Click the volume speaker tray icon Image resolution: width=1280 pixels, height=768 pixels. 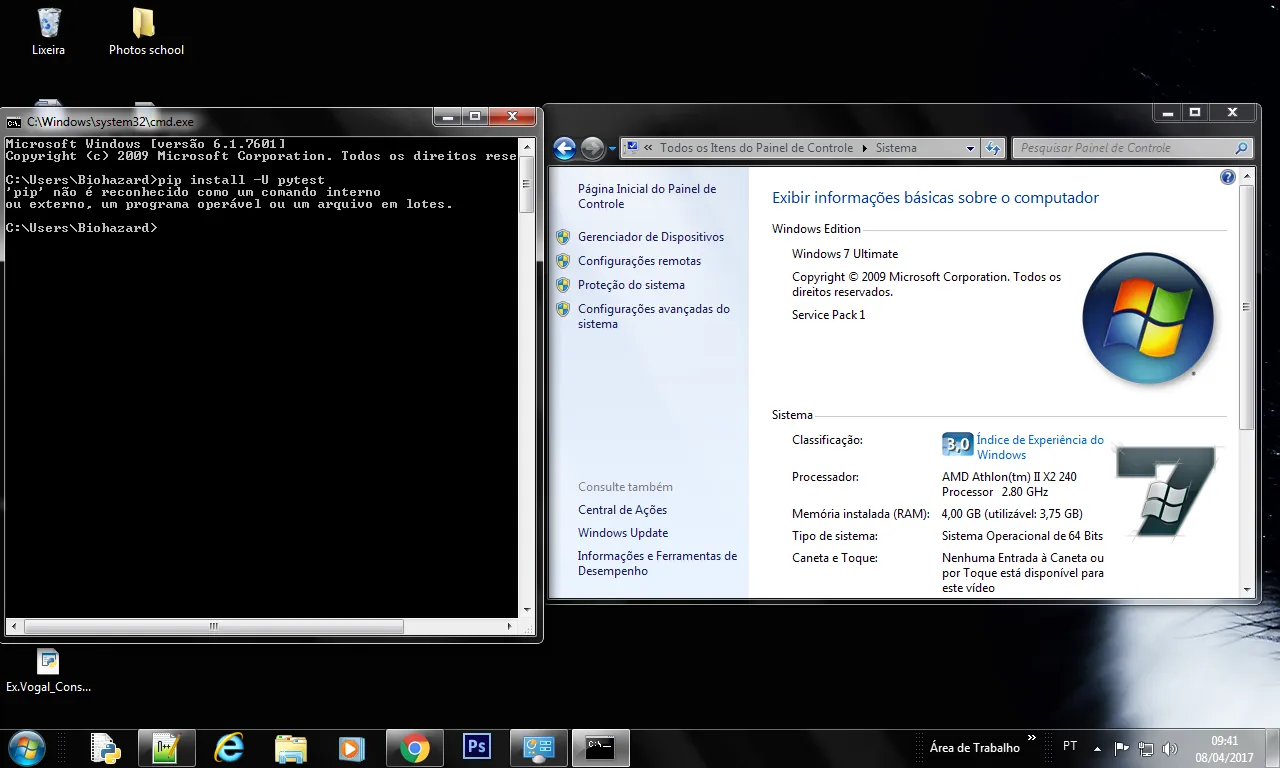coord(1170,748)
